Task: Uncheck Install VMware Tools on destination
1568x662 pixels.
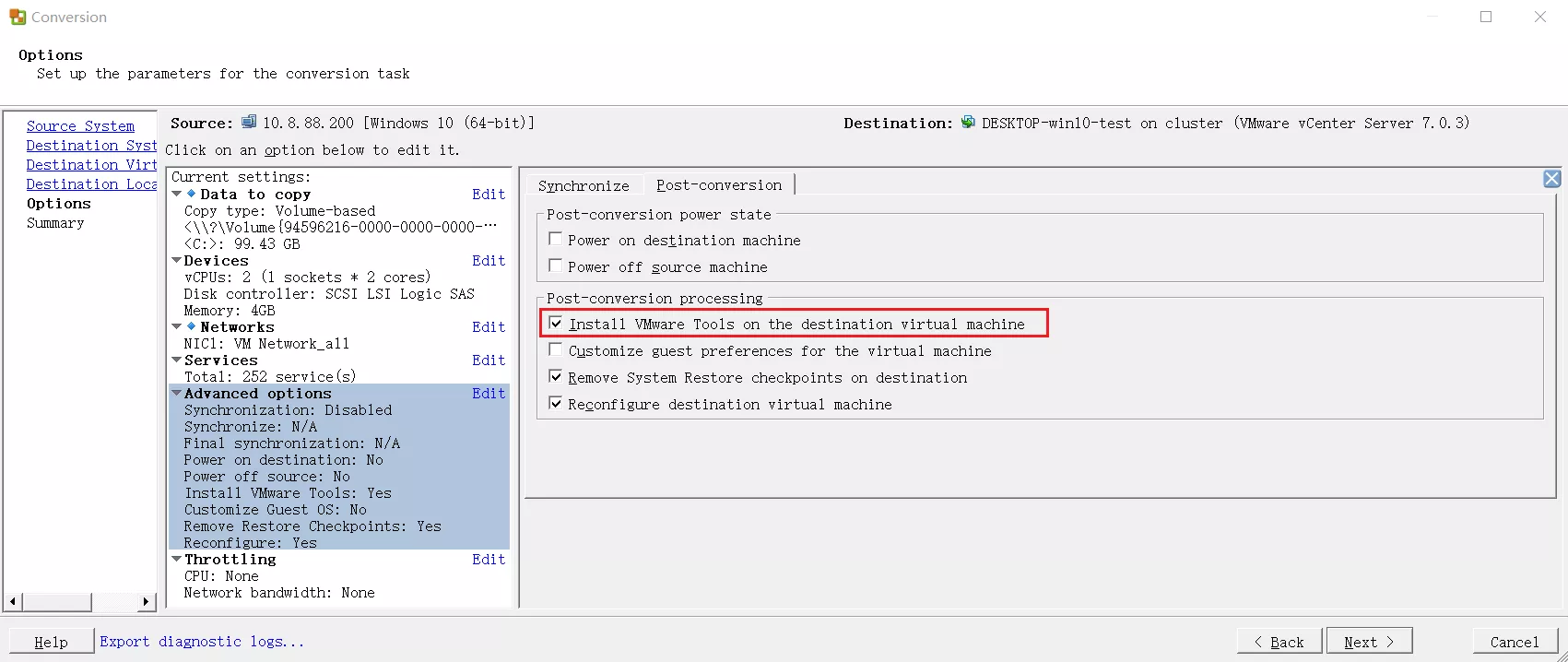Action: click(x=556, y=323)
